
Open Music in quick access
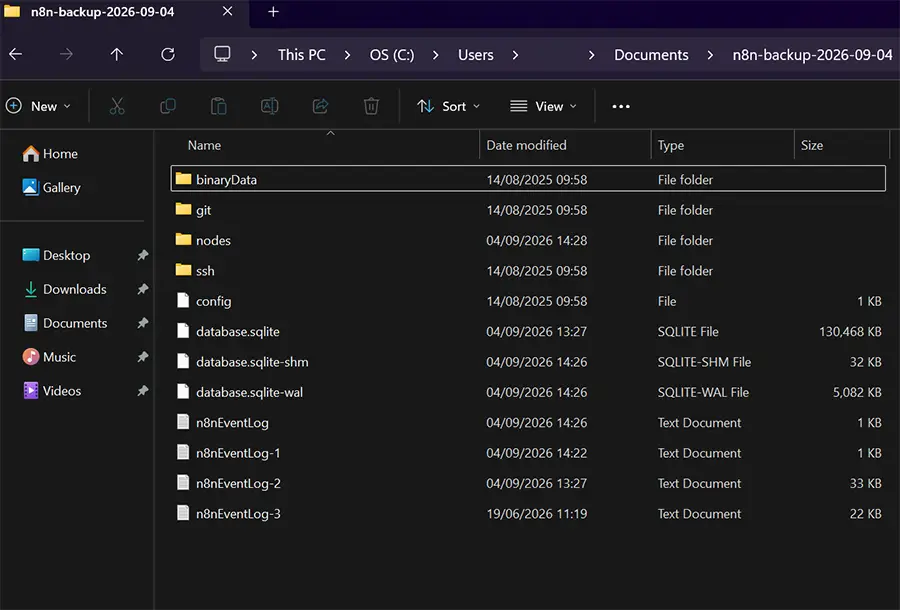click(x=49, y=357)
